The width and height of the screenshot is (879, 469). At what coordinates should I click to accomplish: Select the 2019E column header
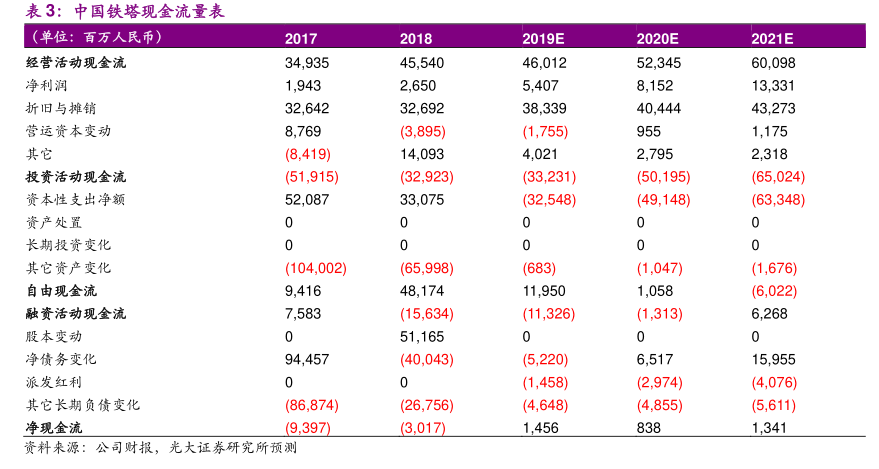point(543,39)
